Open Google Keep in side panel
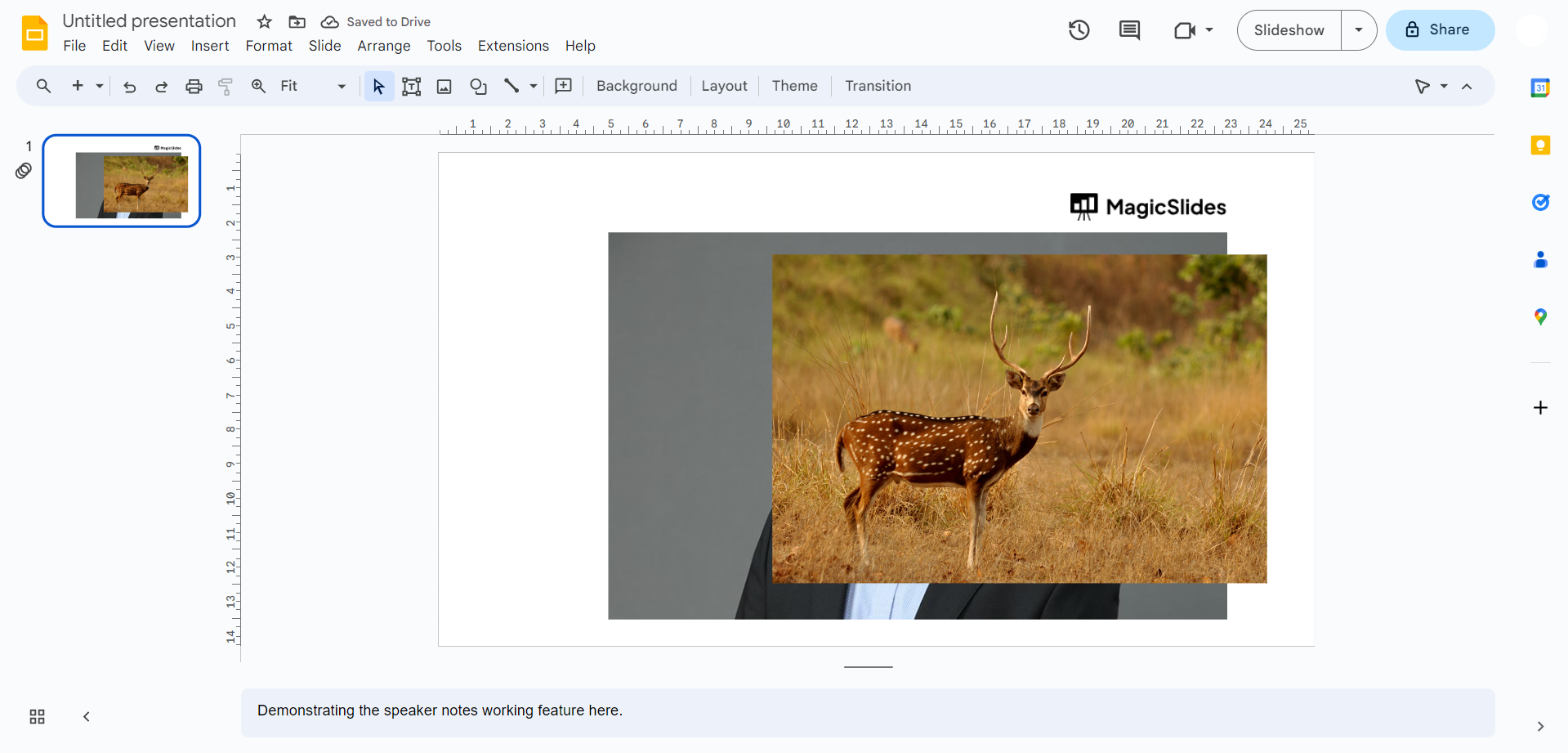 (1540, 146)
